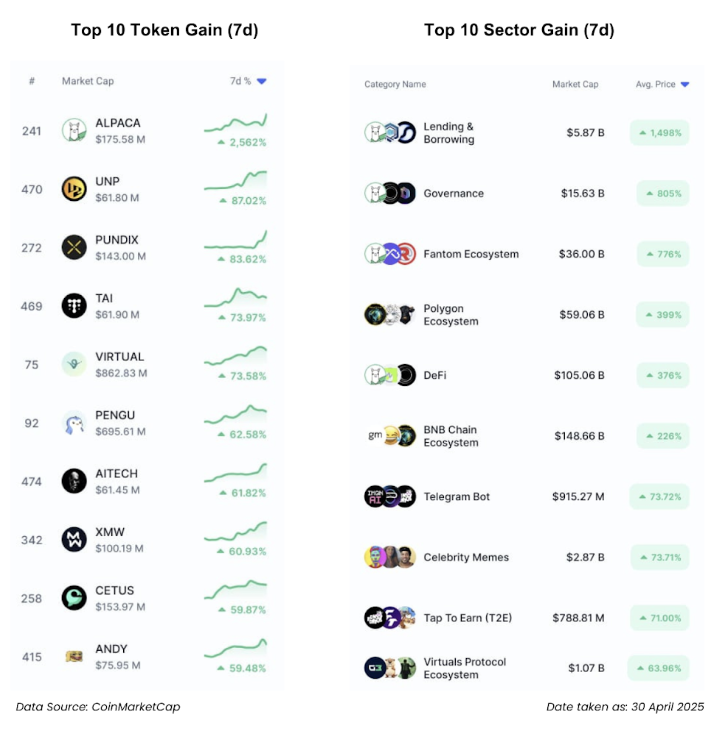Click the ALPACA token llama icon
The width and height of the screenshot is (720, 740).
tap(74, 131)
